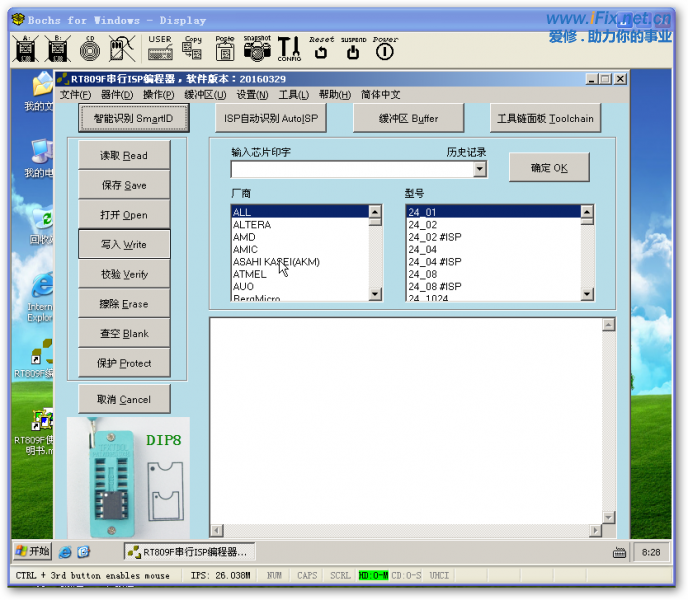Screen dimensions: 688x600
Task: Open the chip marking history dropdown
Action: coord(480,170)
